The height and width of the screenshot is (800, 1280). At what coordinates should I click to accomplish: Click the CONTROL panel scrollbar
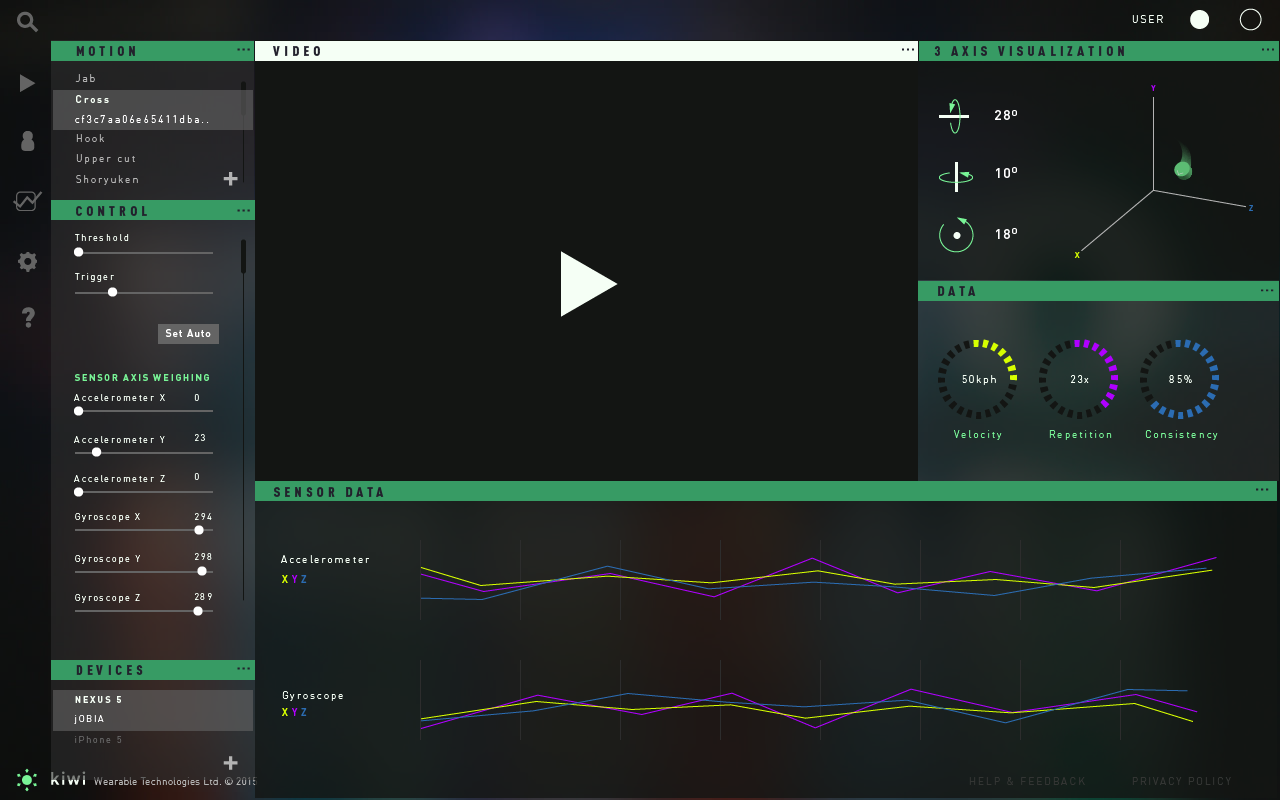click(243, 256)
